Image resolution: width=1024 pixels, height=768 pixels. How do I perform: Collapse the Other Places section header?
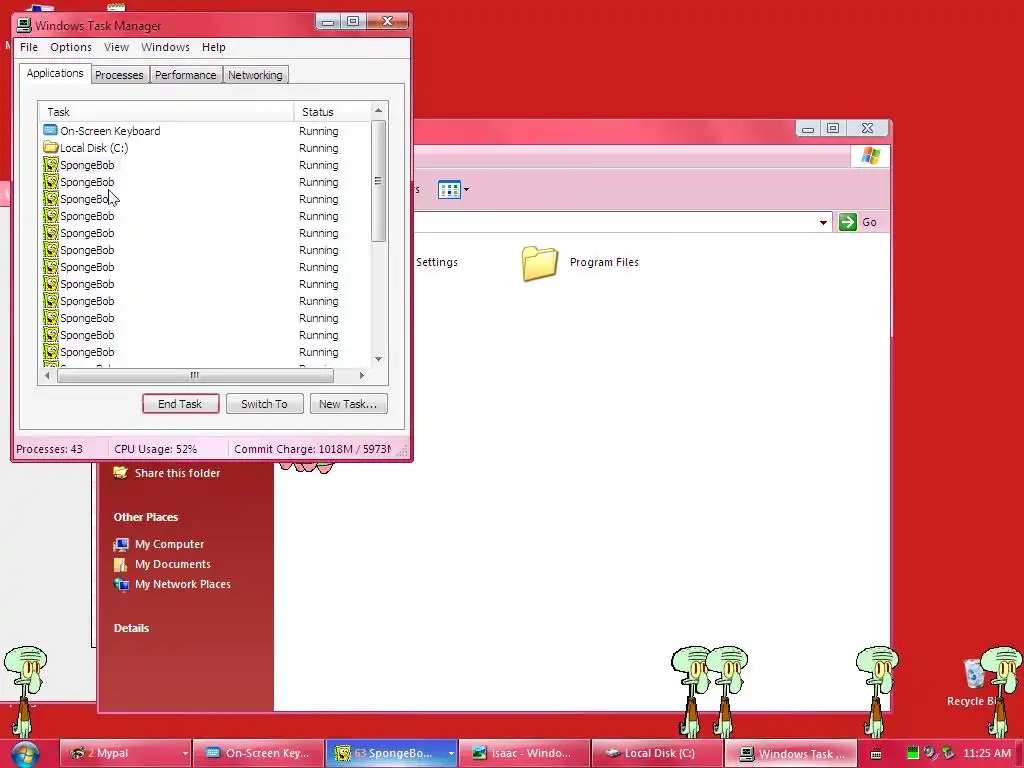[146, 517]
